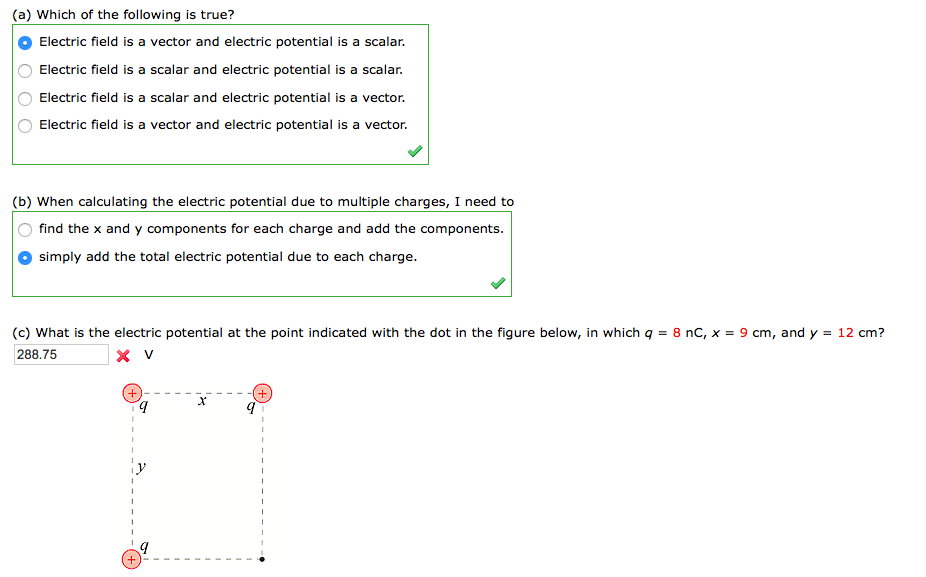Click the black dot in the figure
The height and width of the screenshot is (577, 926).
point(263,559)
